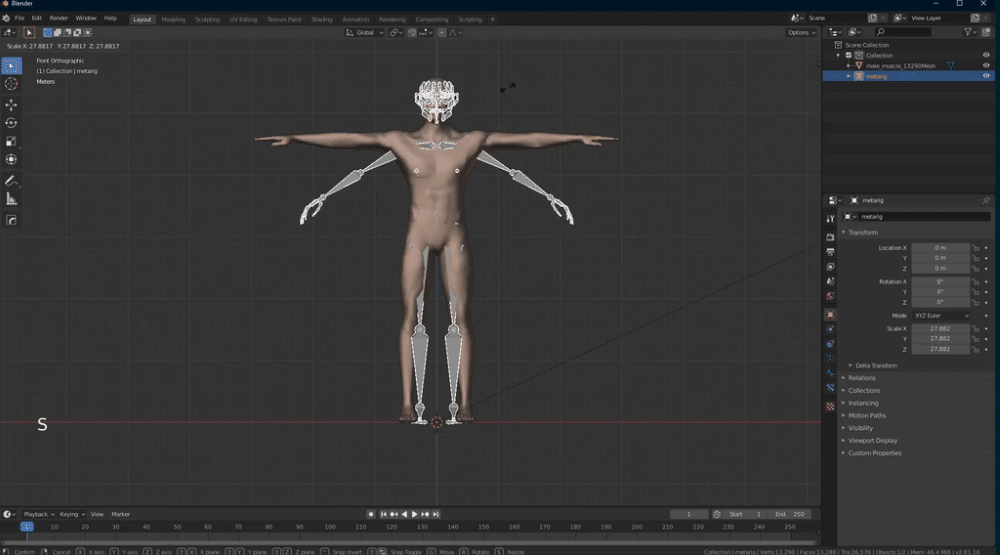Open the Keying popover in the timeline

71,514
